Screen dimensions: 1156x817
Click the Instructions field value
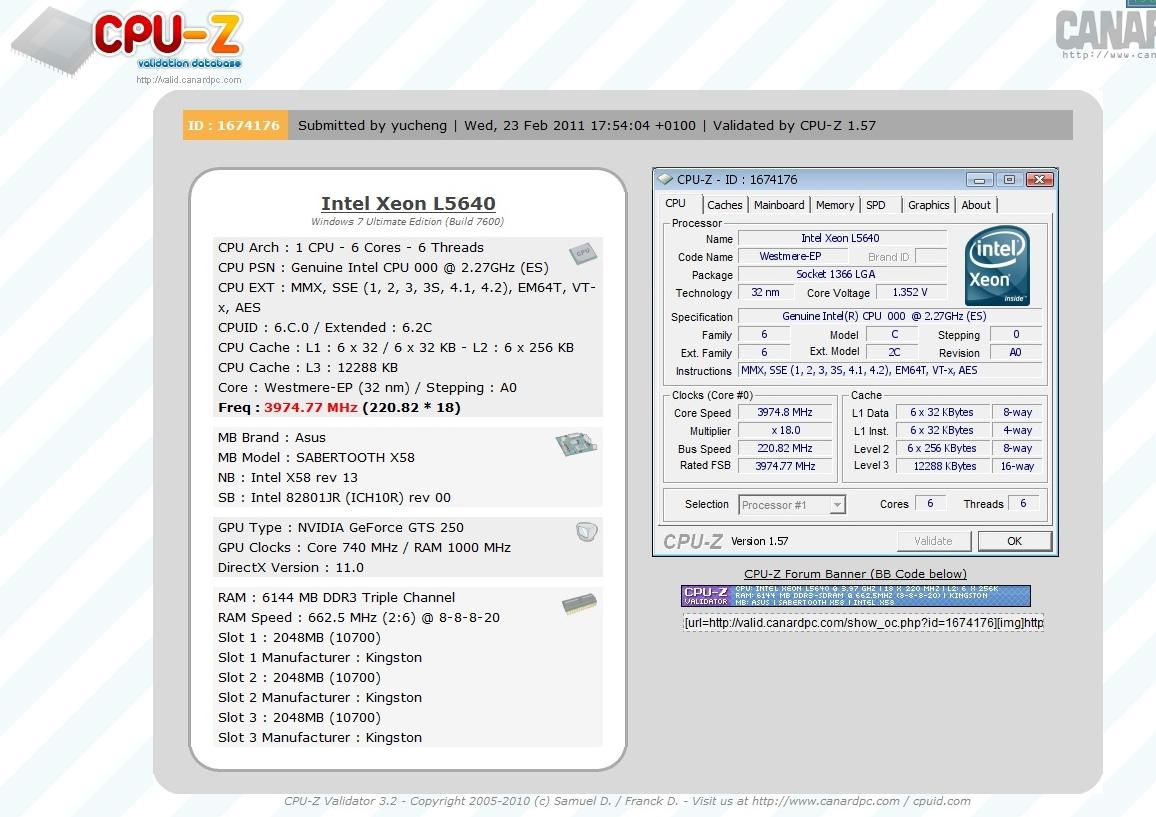890,370
